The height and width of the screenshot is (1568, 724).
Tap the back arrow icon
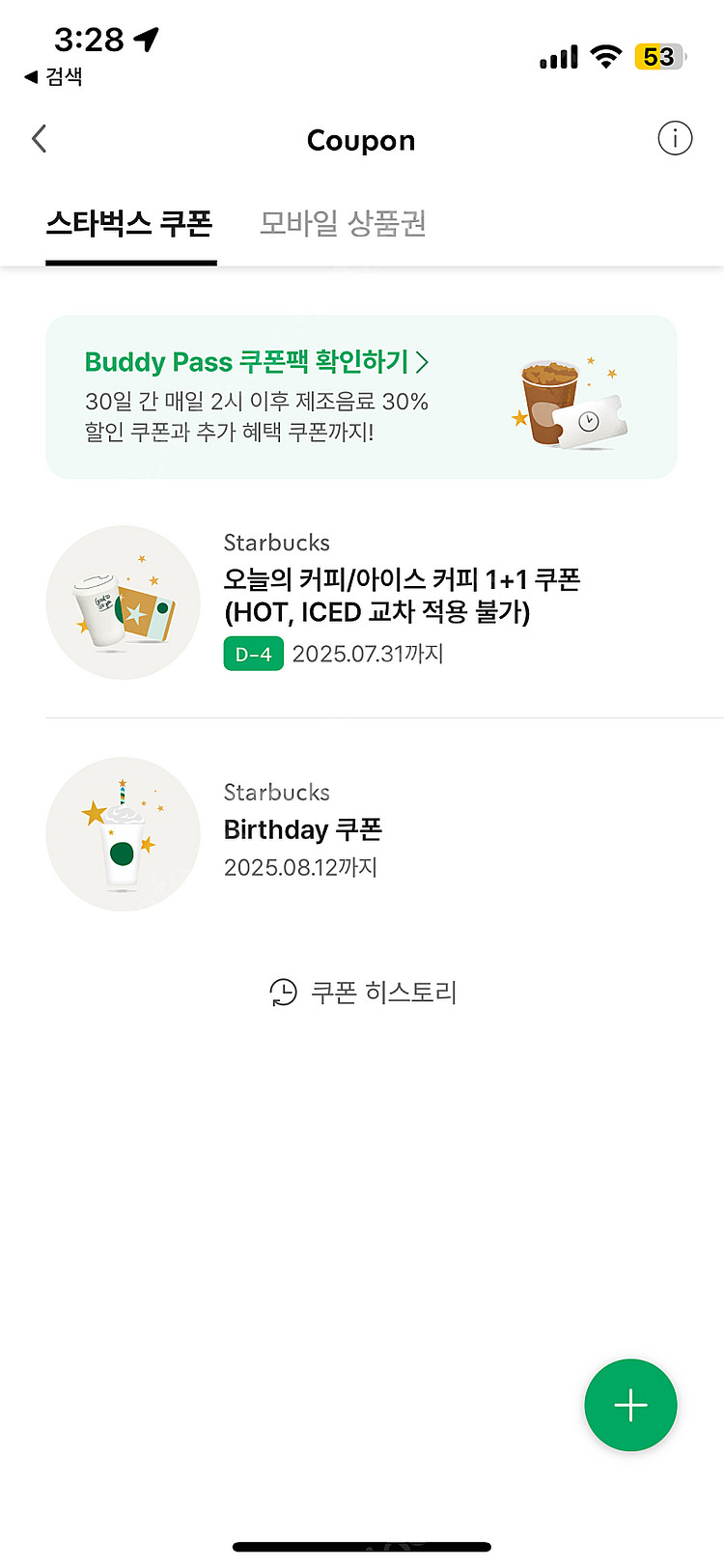(x=40, y=139)
